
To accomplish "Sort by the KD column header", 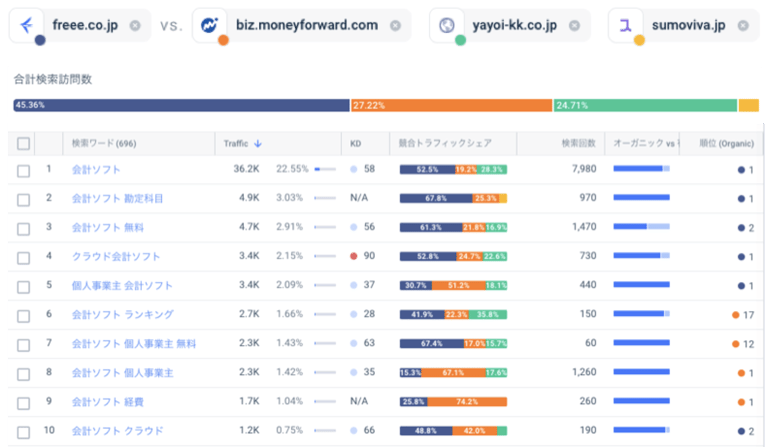I will [x=356, y=143].
